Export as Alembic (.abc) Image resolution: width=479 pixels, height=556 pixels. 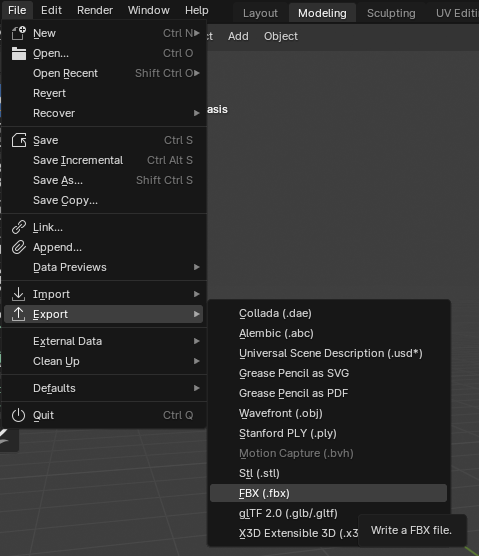pyautogui.click(x=328, y=333)
